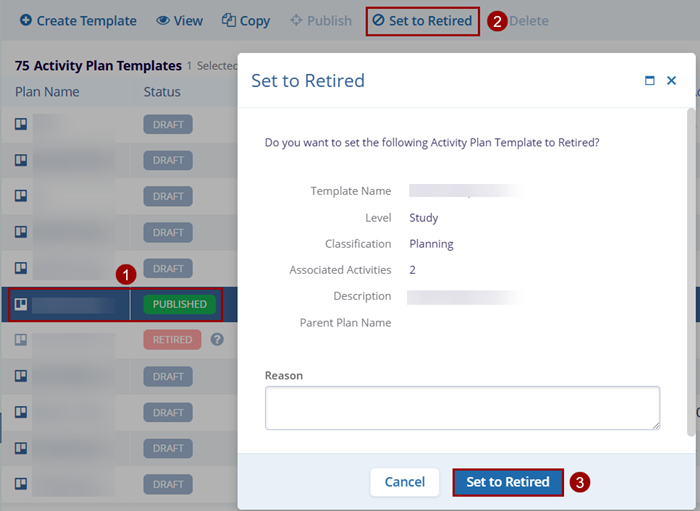
Task: Click the Create Template plus icon
Action: pyautogui.click(x=26, y=20)
